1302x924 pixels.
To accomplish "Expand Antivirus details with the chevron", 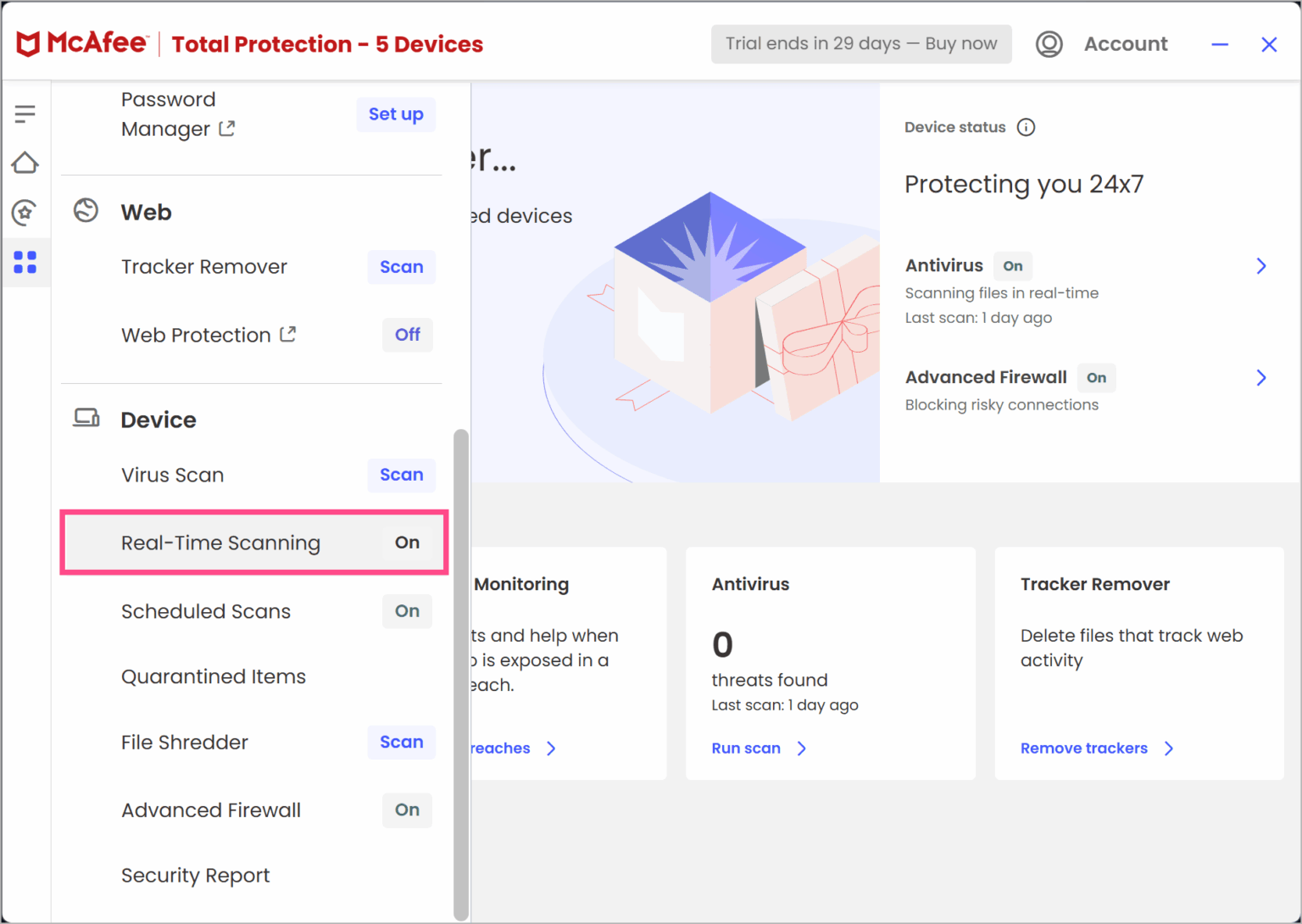I will pyautogui.click(x=1261, y=265).
